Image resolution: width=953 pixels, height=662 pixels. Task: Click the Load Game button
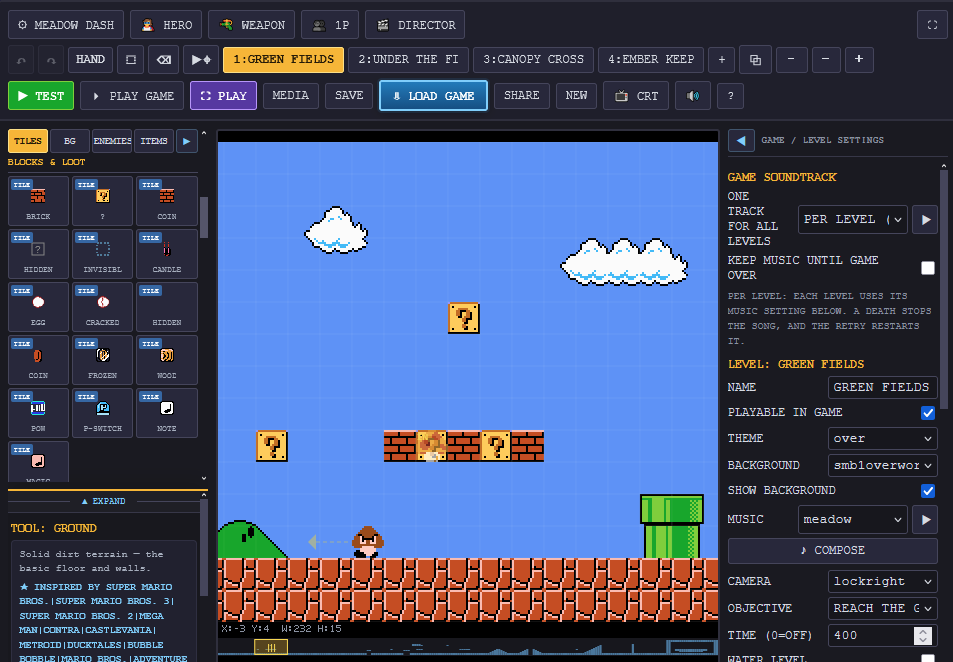(433, 96)
